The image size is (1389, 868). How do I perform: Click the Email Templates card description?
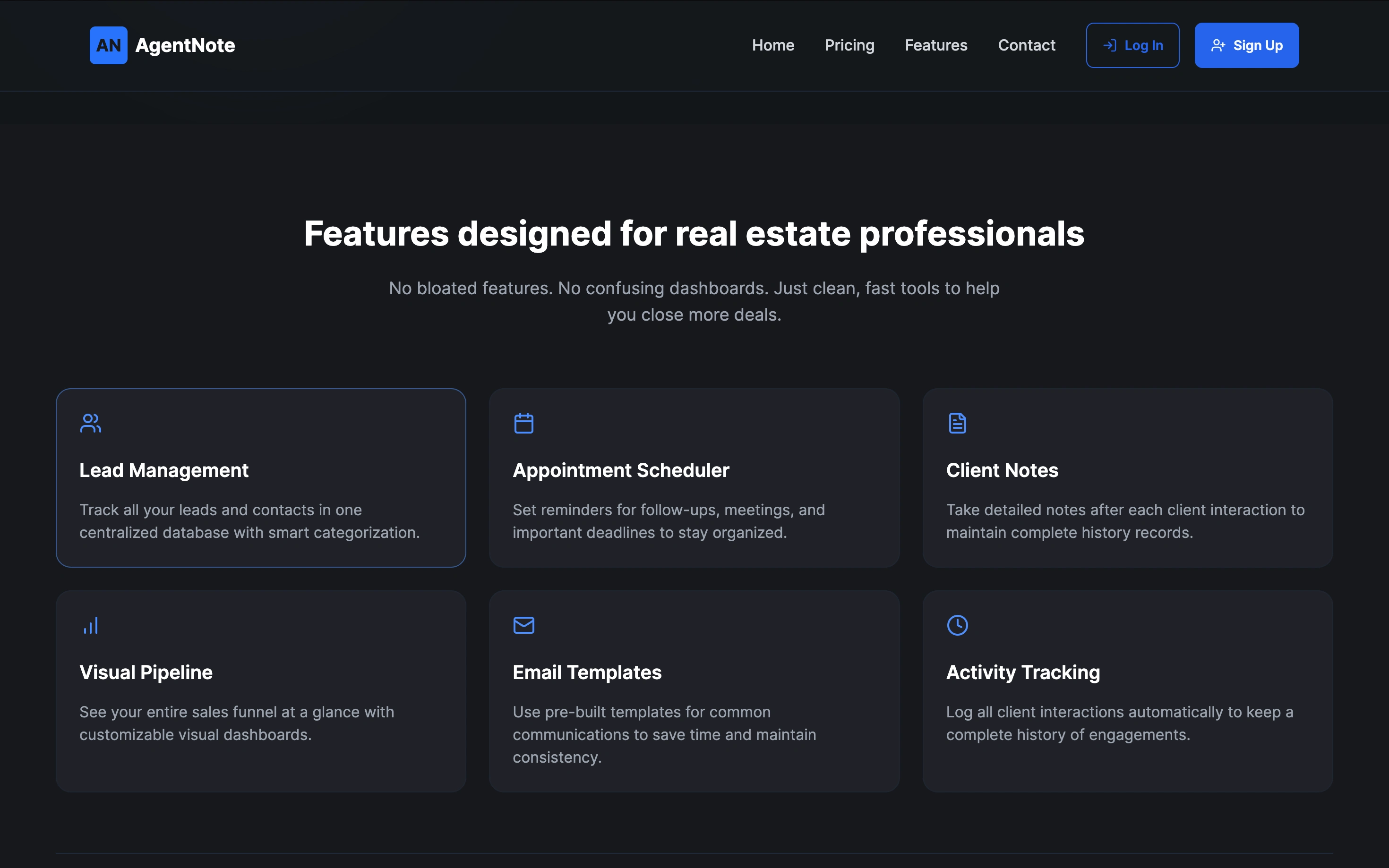[664, 734]
